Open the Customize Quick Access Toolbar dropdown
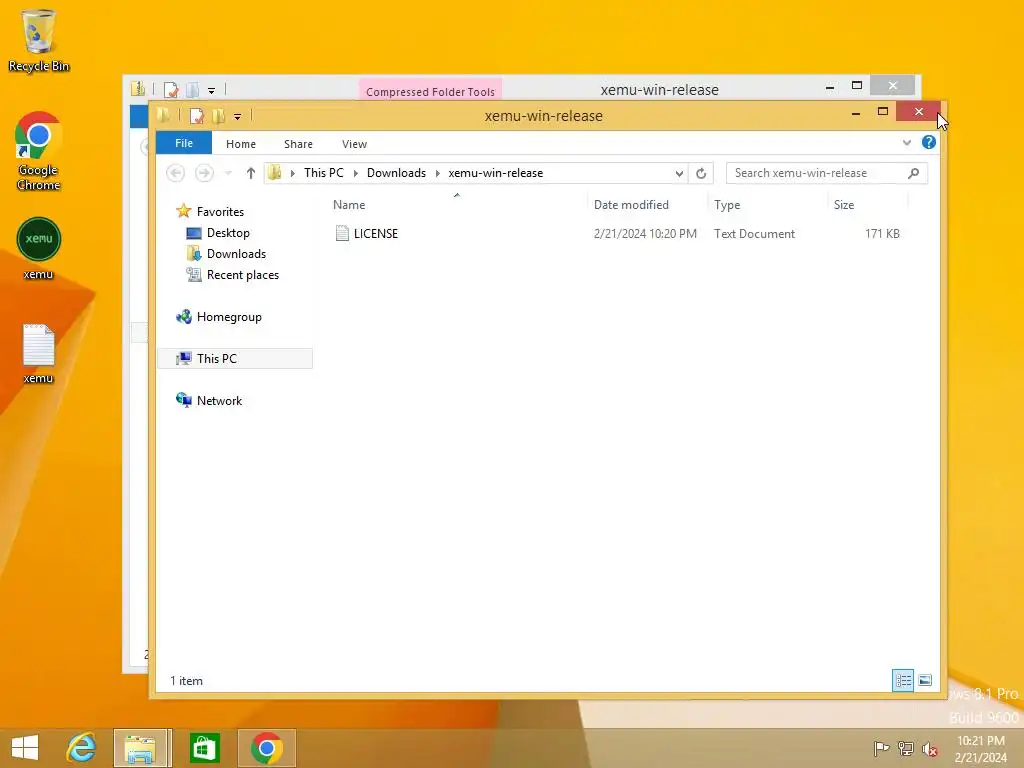The height and width of the screenshot is (768, 1024). 237,117
